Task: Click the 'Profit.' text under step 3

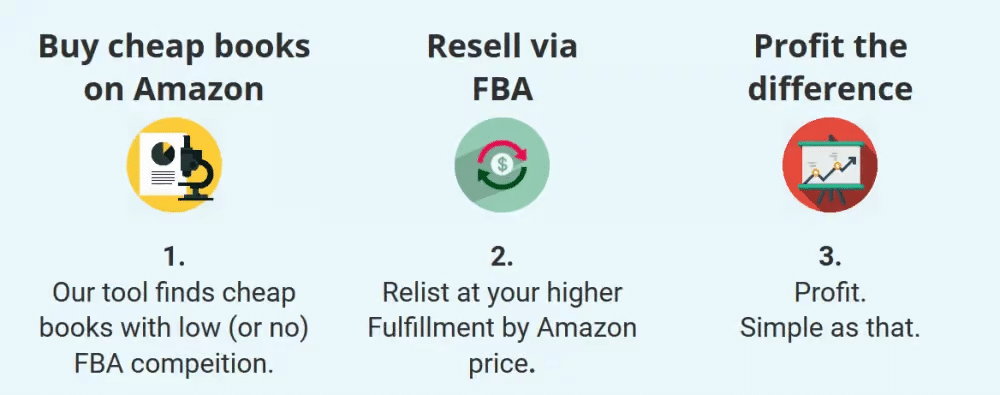Action: click(x=830, y=292)
